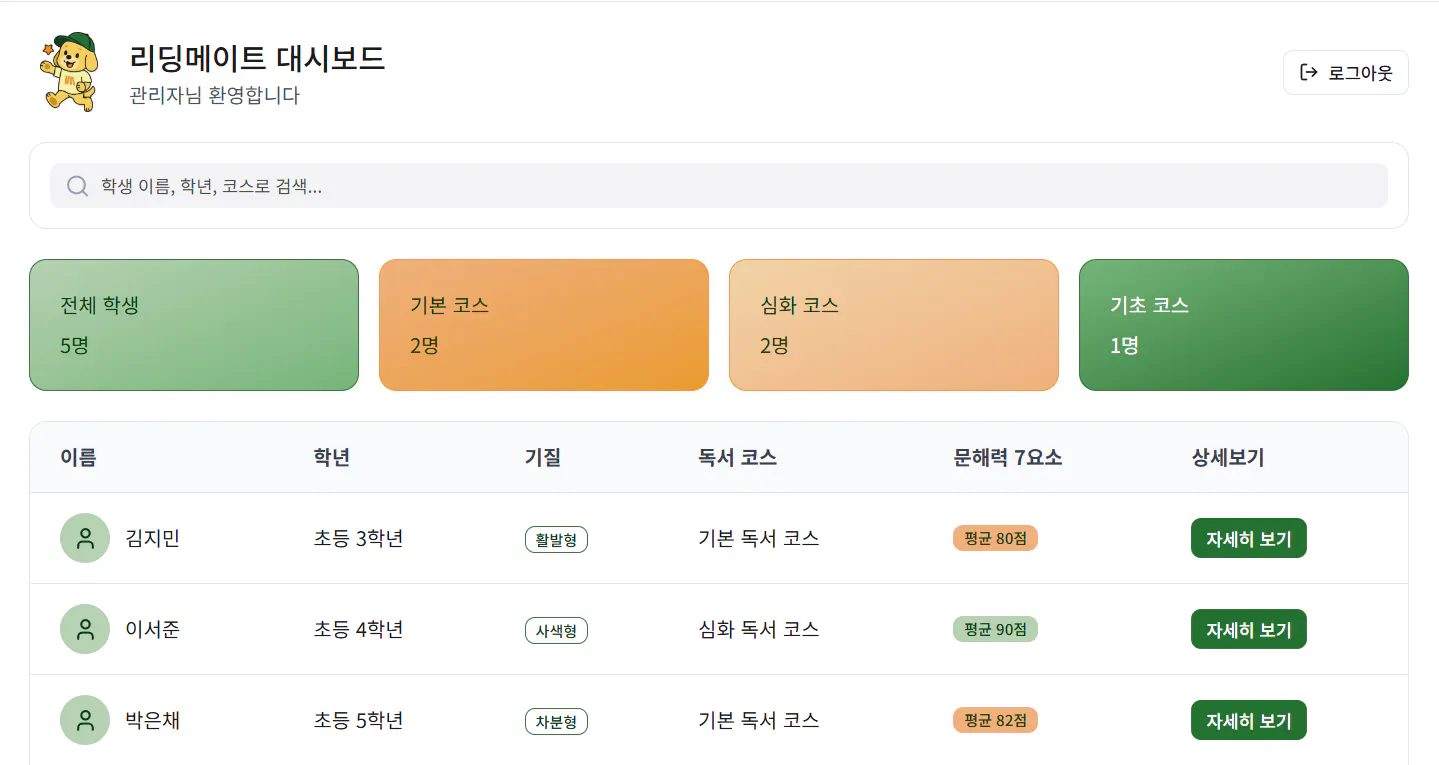Select the 기본 코스 summary card
Image resolution: width=1439 pixels, height=765 pixels.
[x=544, y=324]
